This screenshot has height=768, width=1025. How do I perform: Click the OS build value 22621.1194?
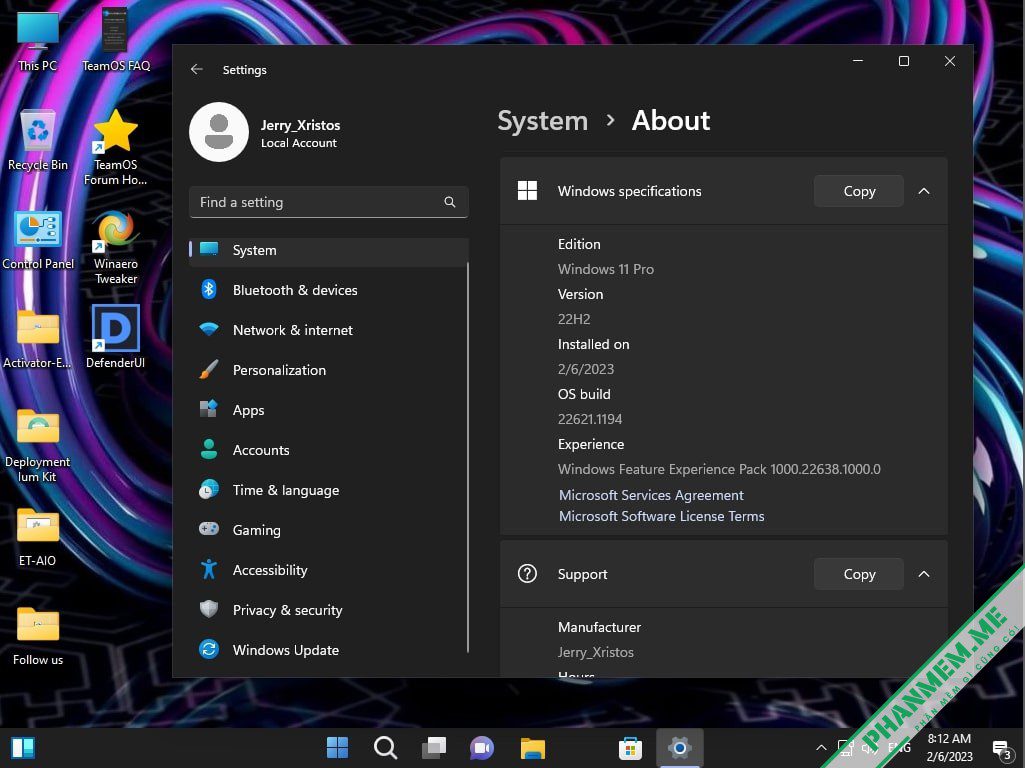click(x=590, y=419)
